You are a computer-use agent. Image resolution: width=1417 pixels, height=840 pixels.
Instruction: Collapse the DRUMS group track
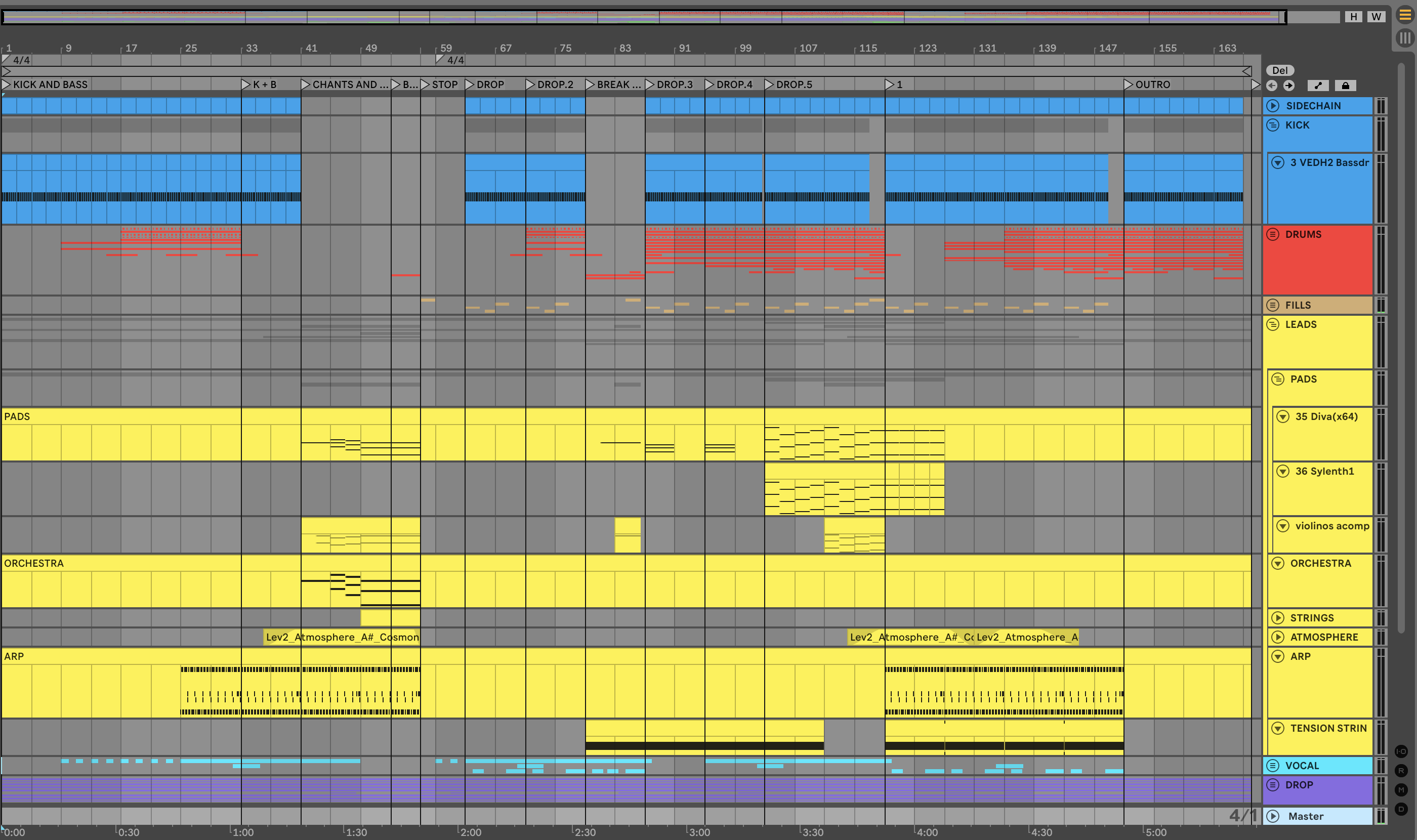(x=1273, y=234)
